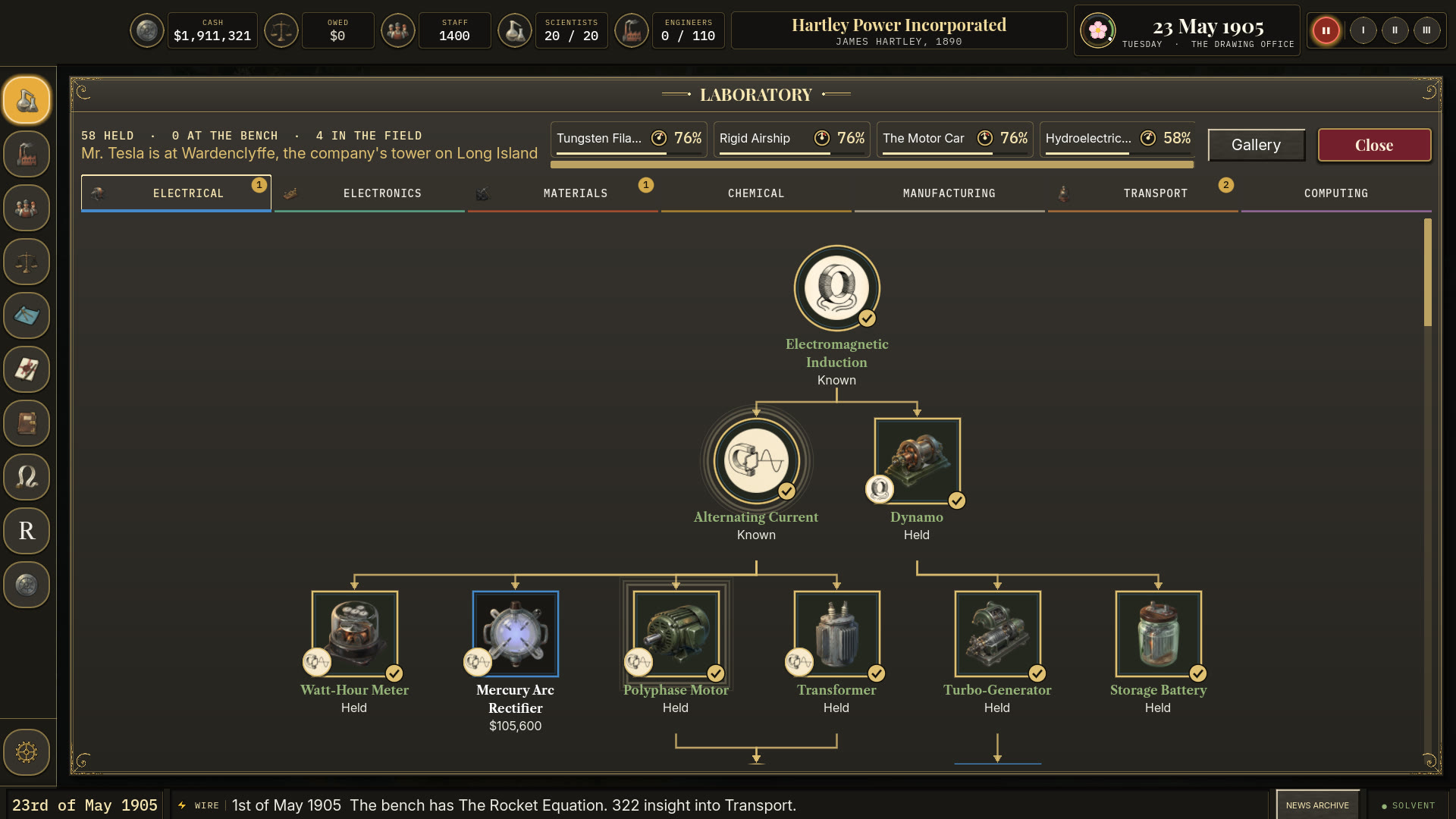
Task: Open the documents sidebar icon
Action: pyautogui.click(x=27, y=369)
